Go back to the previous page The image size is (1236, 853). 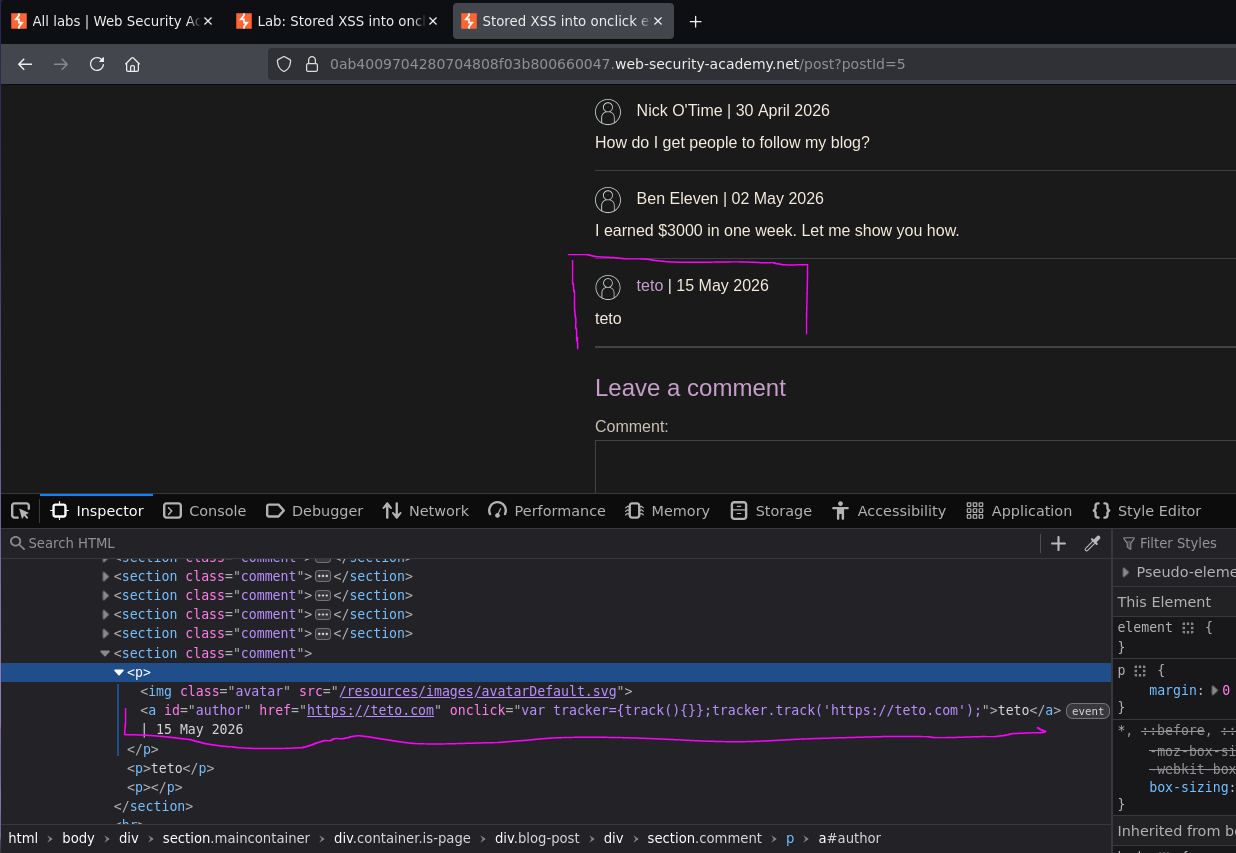pyautogui.click(x=25, y=64)
